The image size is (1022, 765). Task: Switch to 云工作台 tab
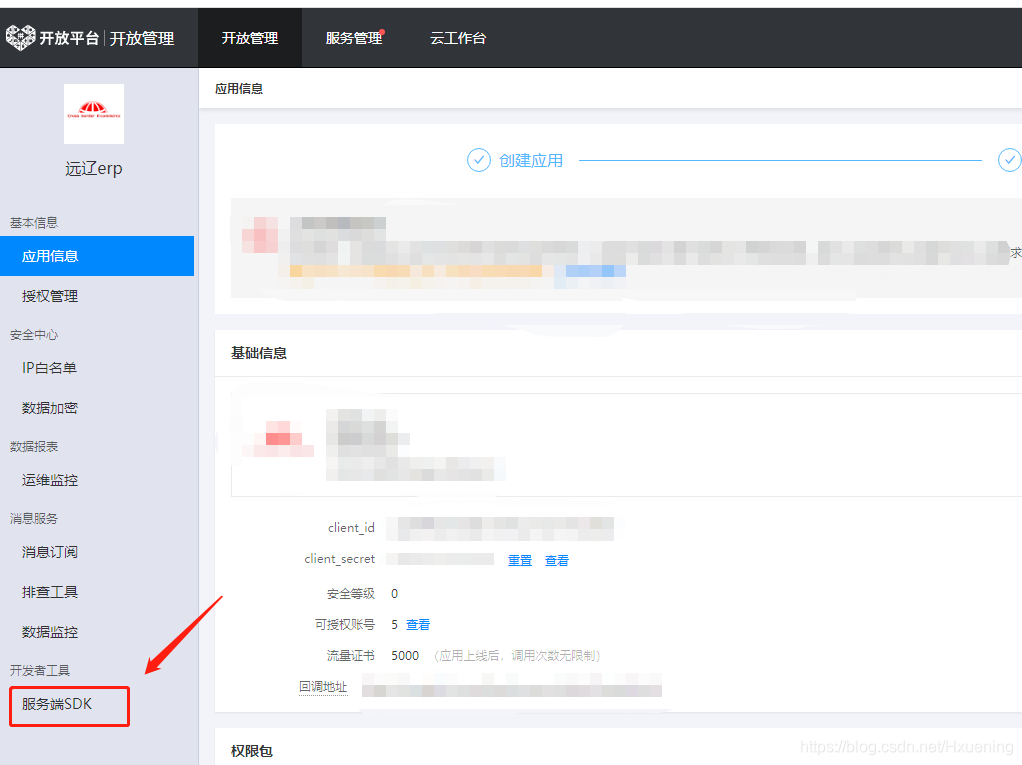(x=458, y=38)
